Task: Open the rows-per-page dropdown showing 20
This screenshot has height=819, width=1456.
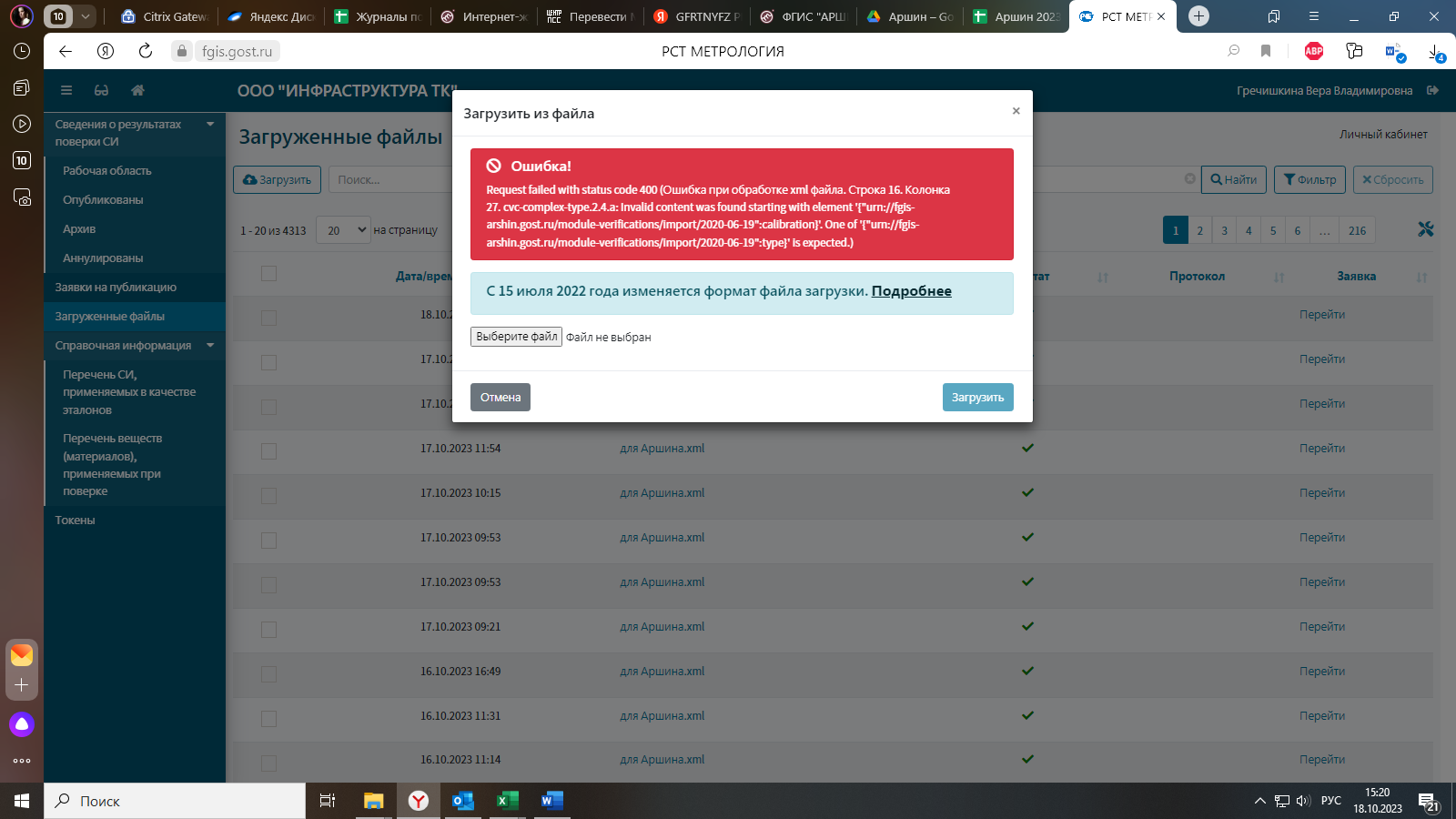Action: tap(342, 230)
